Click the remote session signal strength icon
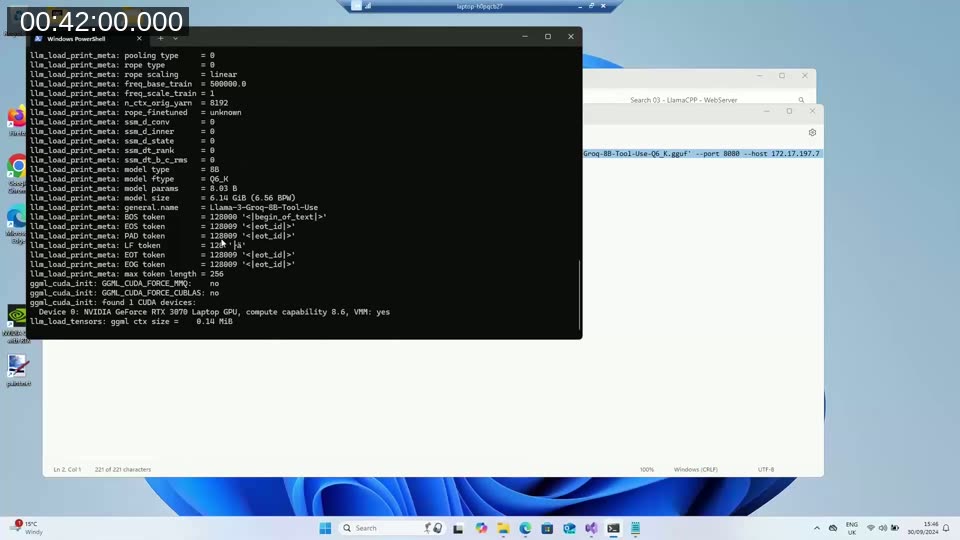This screenshot has height=540, width=960. click(x=368, y=6)
